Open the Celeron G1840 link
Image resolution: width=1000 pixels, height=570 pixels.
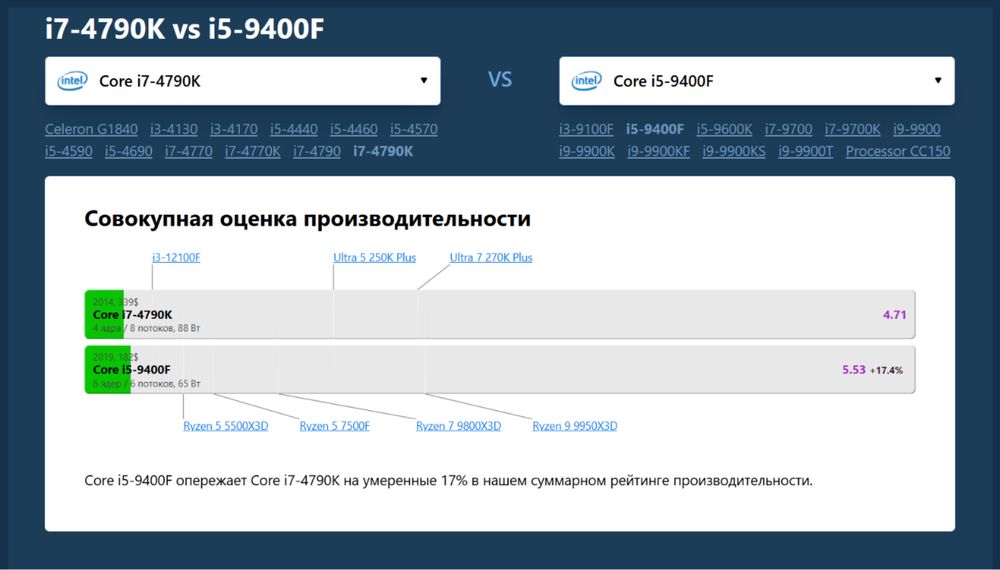coord(91,129)
